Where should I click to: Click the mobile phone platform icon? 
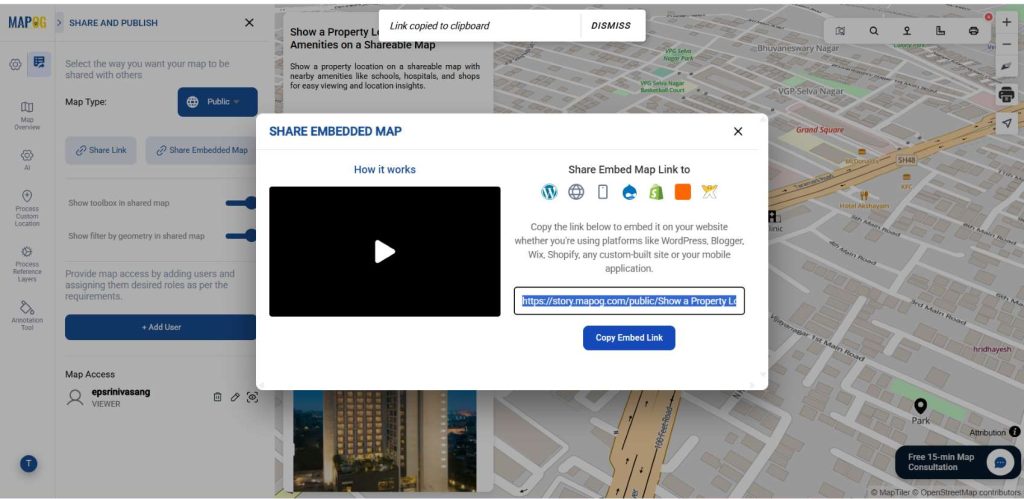point(603,191)
